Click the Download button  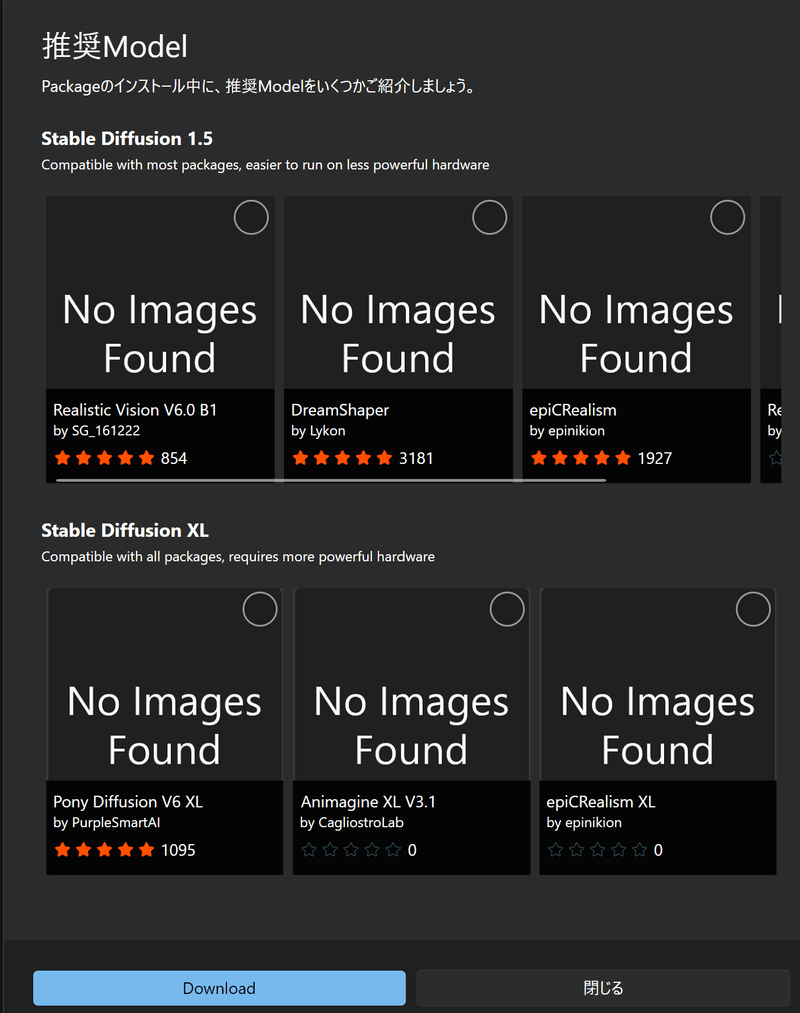point(219,988)
